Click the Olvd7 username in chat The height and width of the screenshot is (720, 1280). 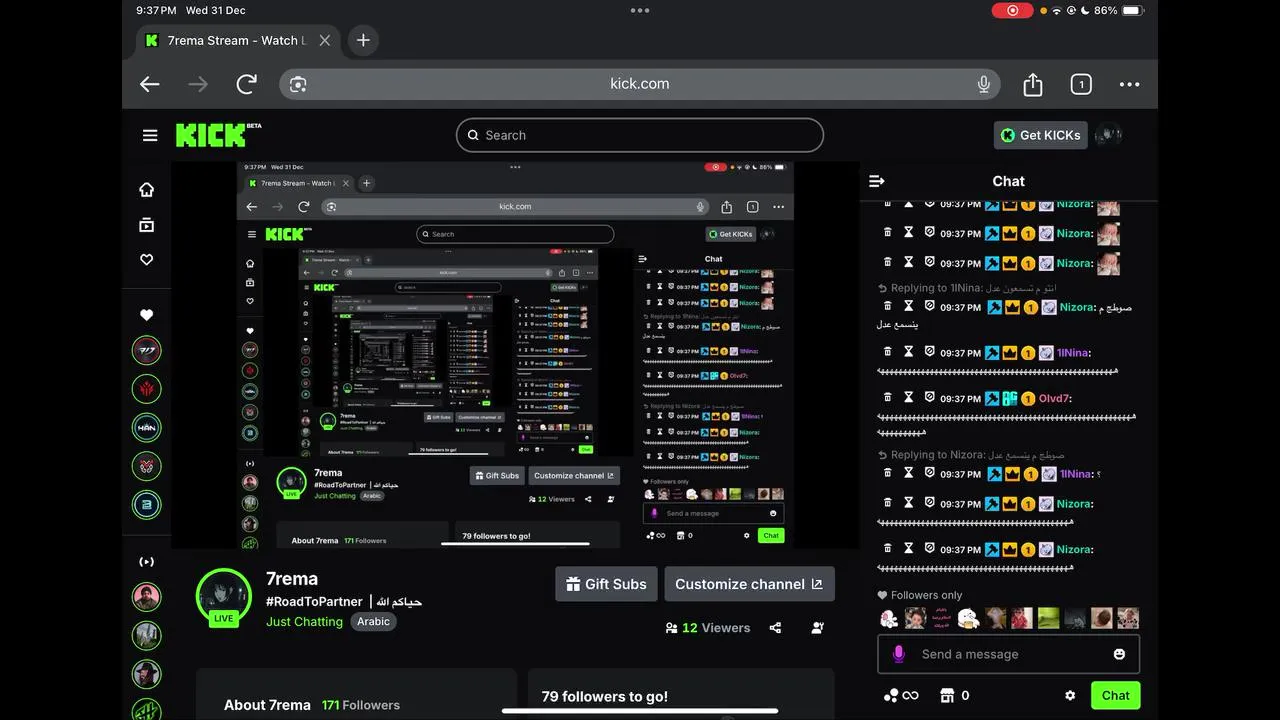pyautogui.click(x=1055, y=398)
